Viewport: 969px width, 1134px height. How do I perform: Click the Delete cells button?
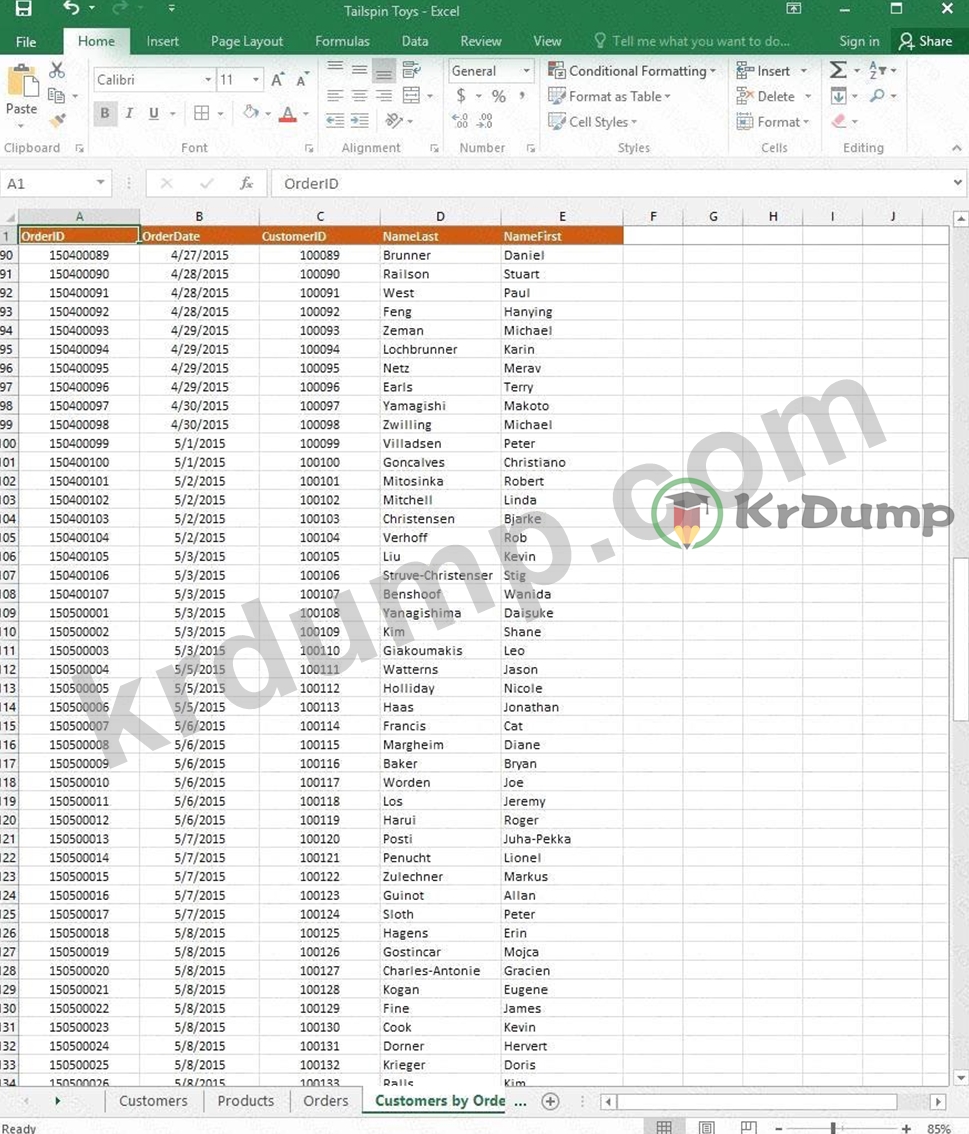(774, 95)
